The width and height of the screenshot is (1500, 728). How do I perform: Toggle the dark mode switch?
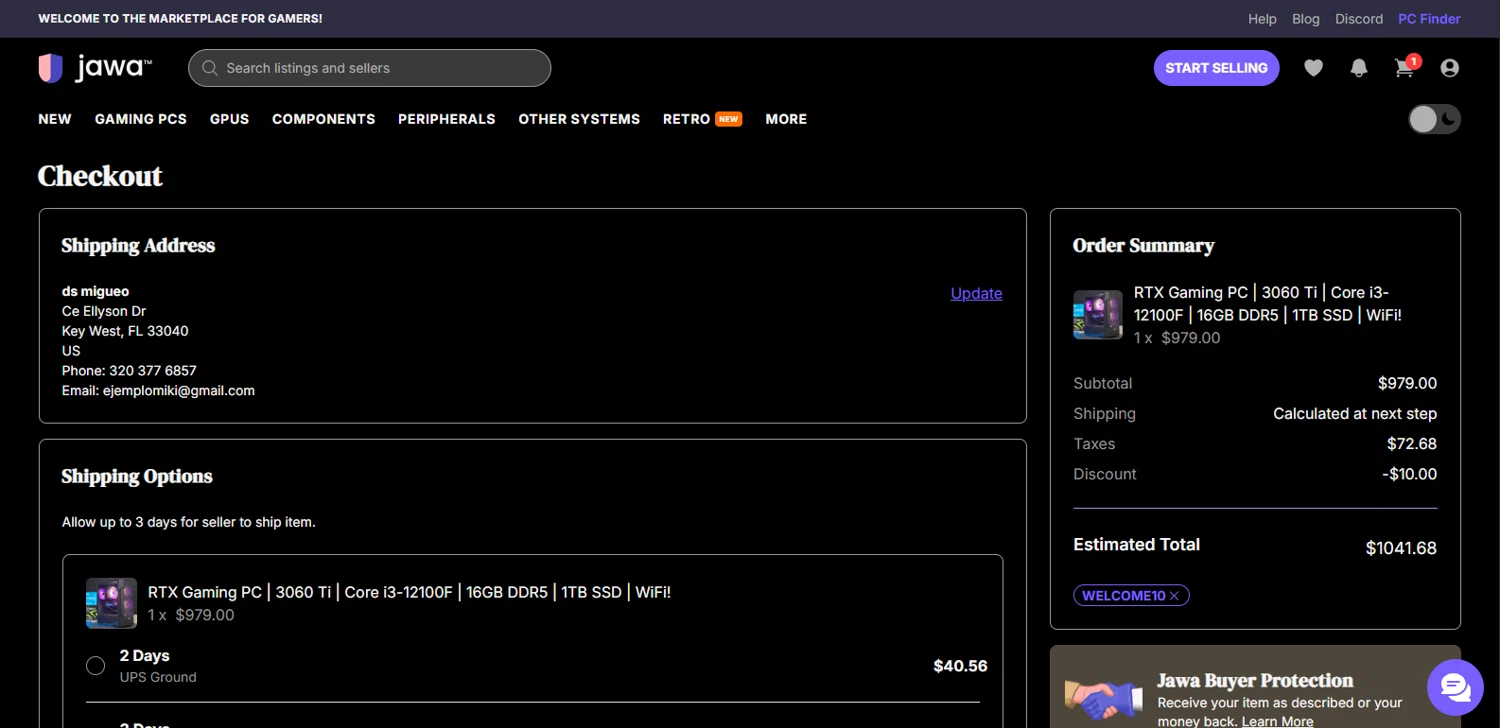coord(1434,119)
